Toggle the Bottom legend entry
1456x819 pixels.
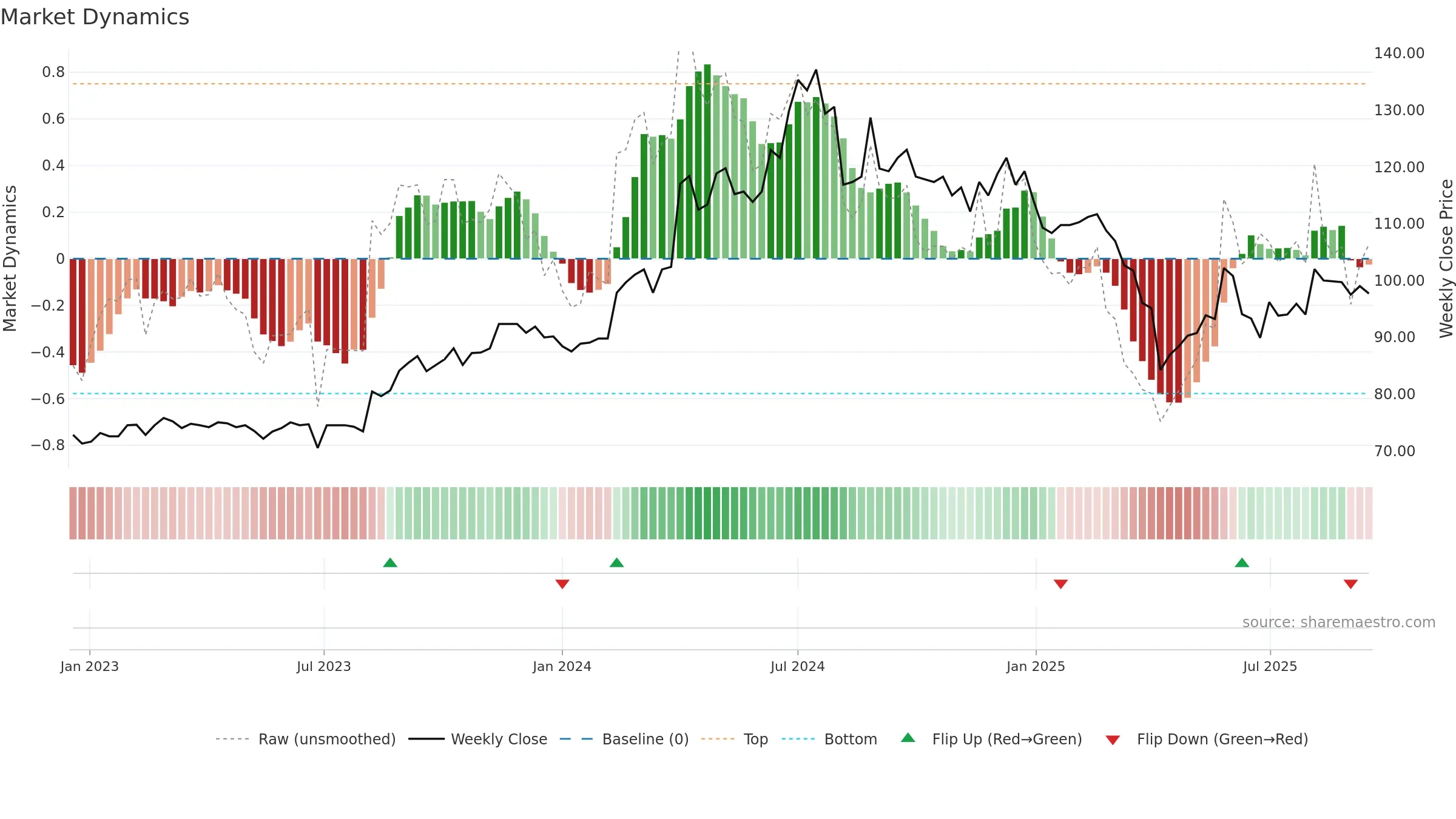829,739
